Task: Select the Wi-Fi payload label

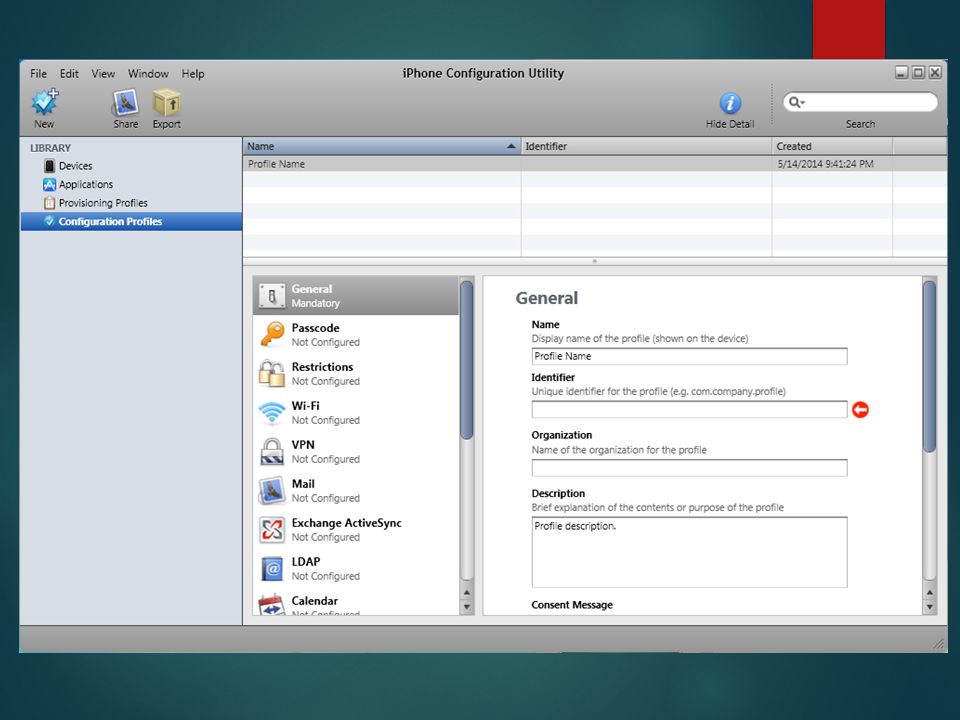Action: click(x=306, y=406)
